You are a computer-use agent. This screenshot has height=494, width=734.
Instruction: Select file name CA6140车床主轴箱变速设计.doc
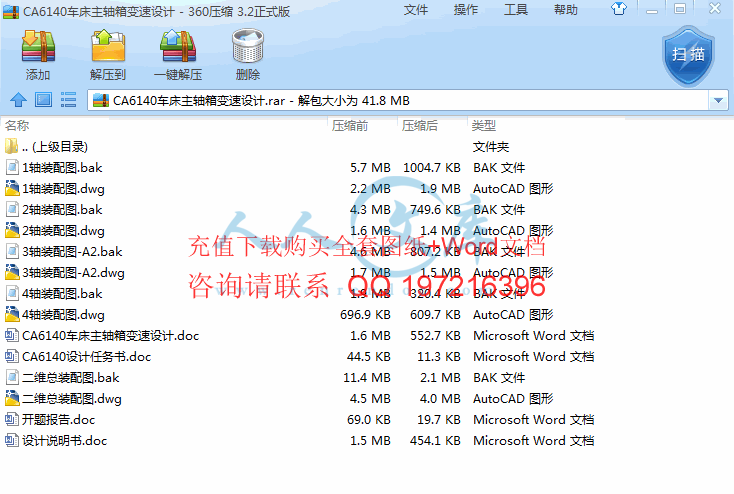(x=110, y=336)
